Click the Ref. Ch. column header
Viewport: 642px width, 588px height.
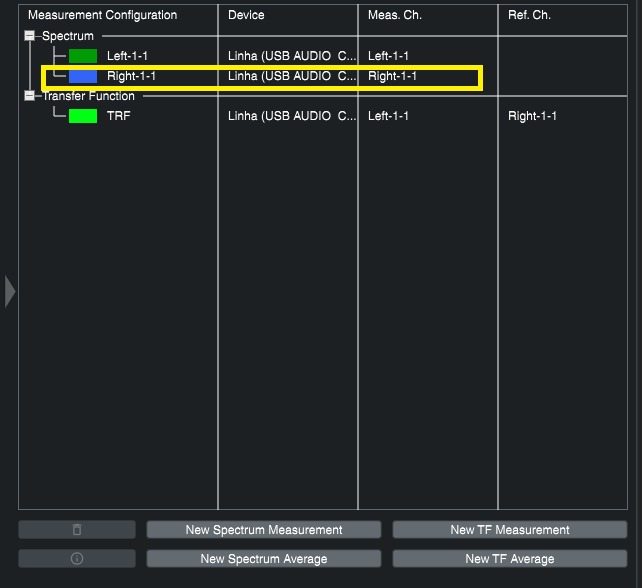[528, 15]
